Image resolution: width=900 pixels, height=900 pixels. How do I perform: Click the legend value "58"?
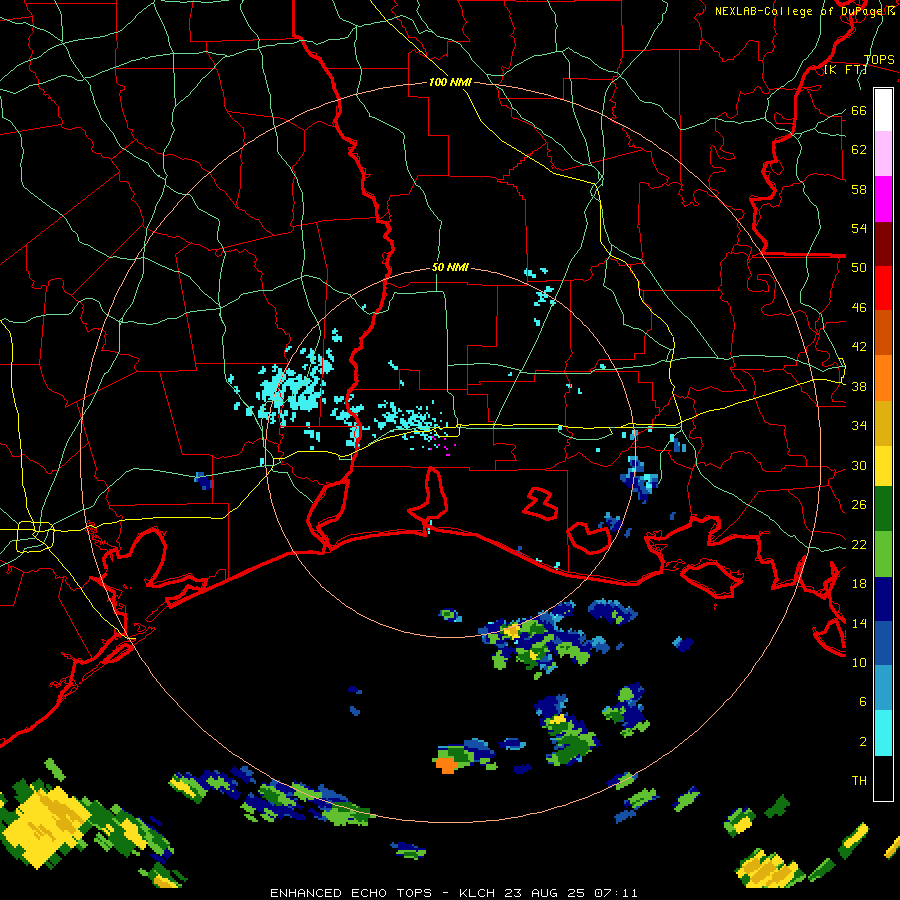pyautogui.click(x=859, y=189)
